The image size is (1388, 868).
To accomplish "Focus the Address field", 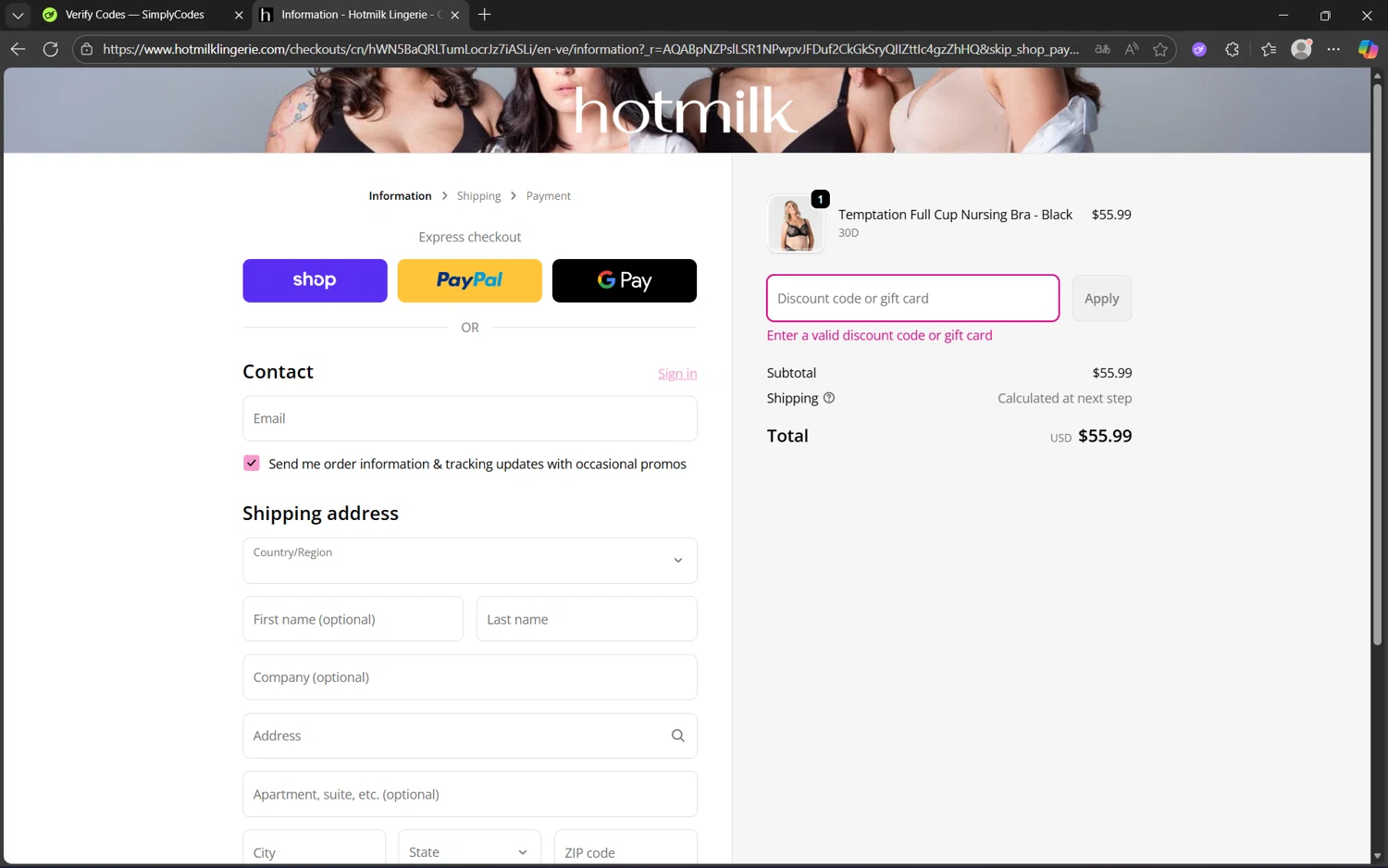I will click(x=470, y=736).
